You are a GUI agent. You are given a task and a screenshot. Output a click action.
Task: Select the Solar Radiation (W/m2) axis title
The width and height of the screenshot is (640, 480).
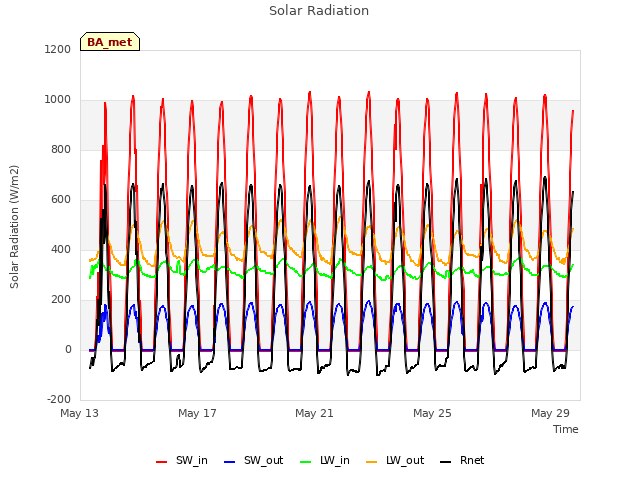tap(14, 227)
